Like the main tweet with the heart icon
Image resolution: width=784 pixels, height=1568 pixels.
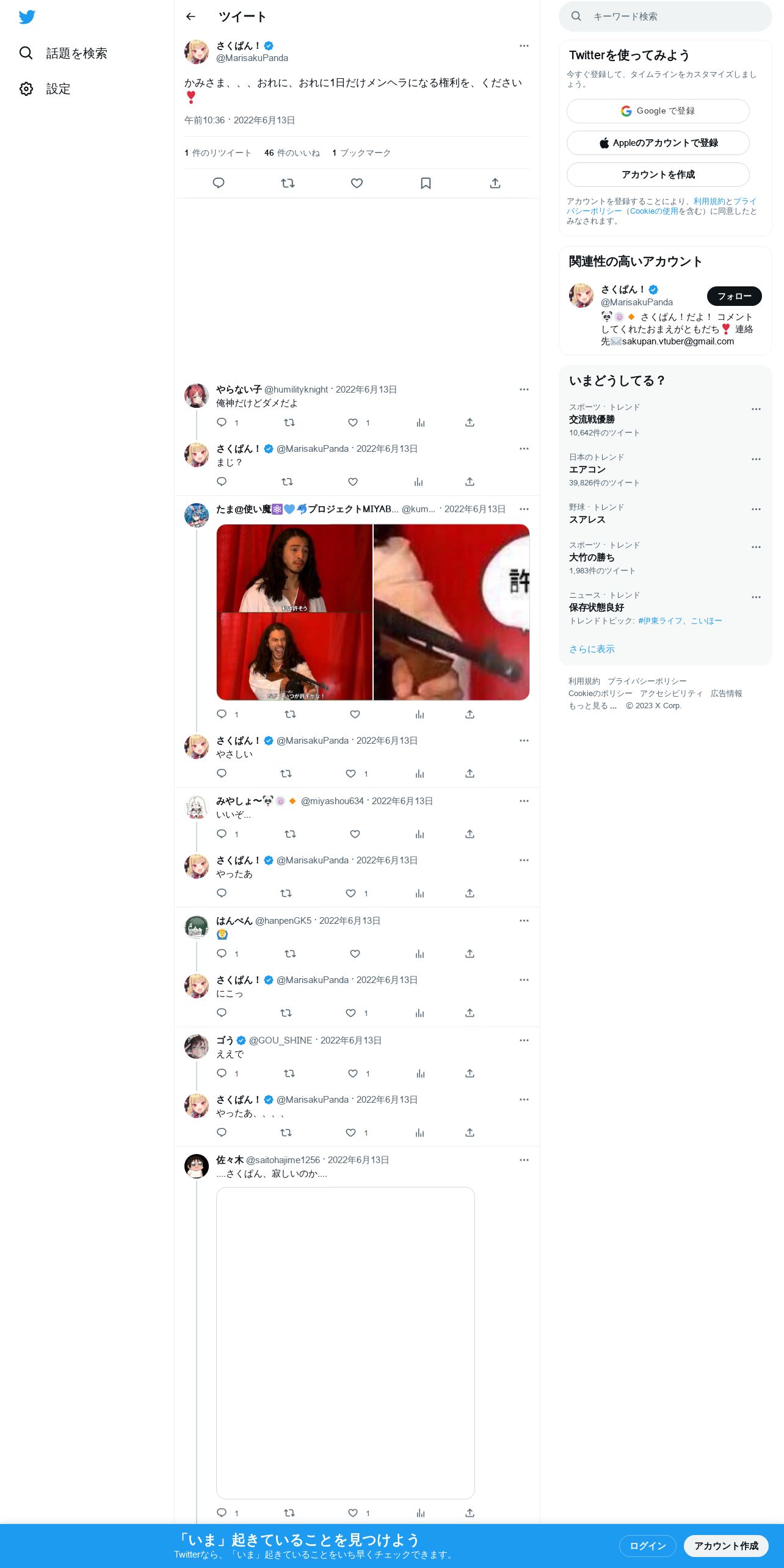coord(357,183)
